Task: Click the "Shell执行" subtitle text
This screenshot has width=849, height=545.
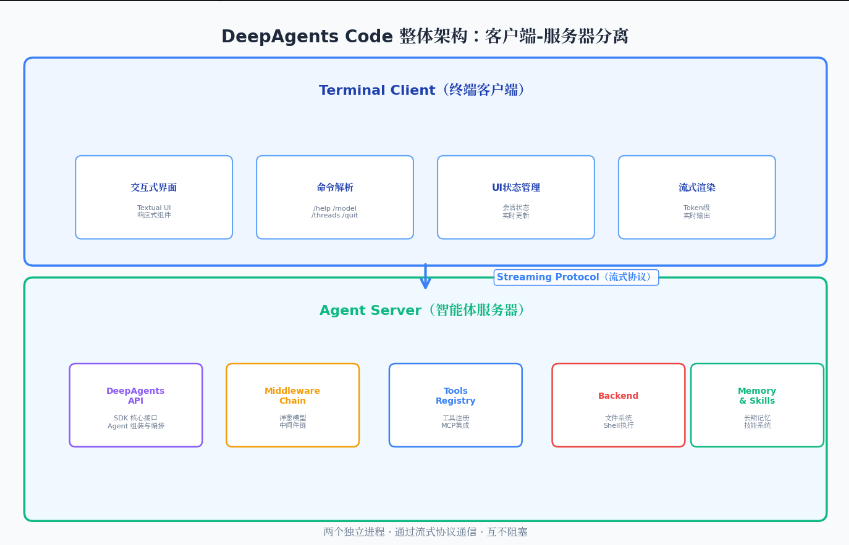Action: [x=618, y=425]
